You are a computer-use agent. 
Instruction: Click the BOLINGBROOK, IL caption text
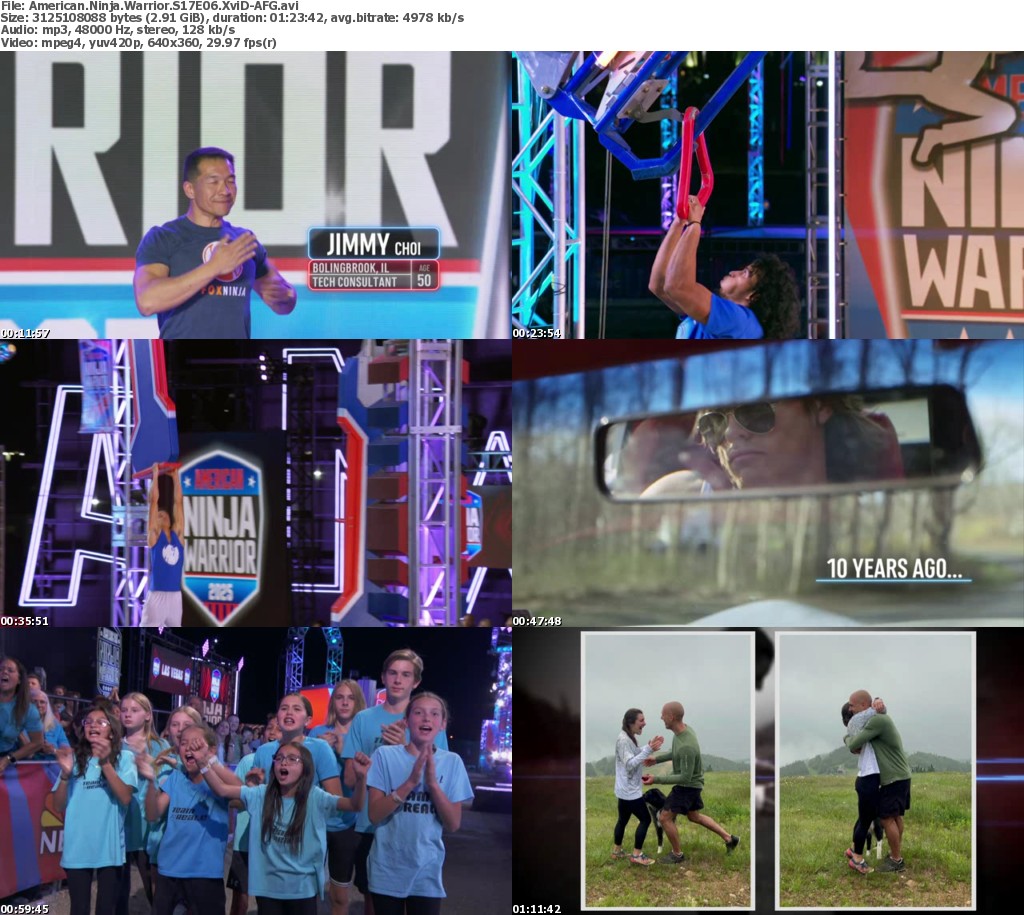pos(351,268)
